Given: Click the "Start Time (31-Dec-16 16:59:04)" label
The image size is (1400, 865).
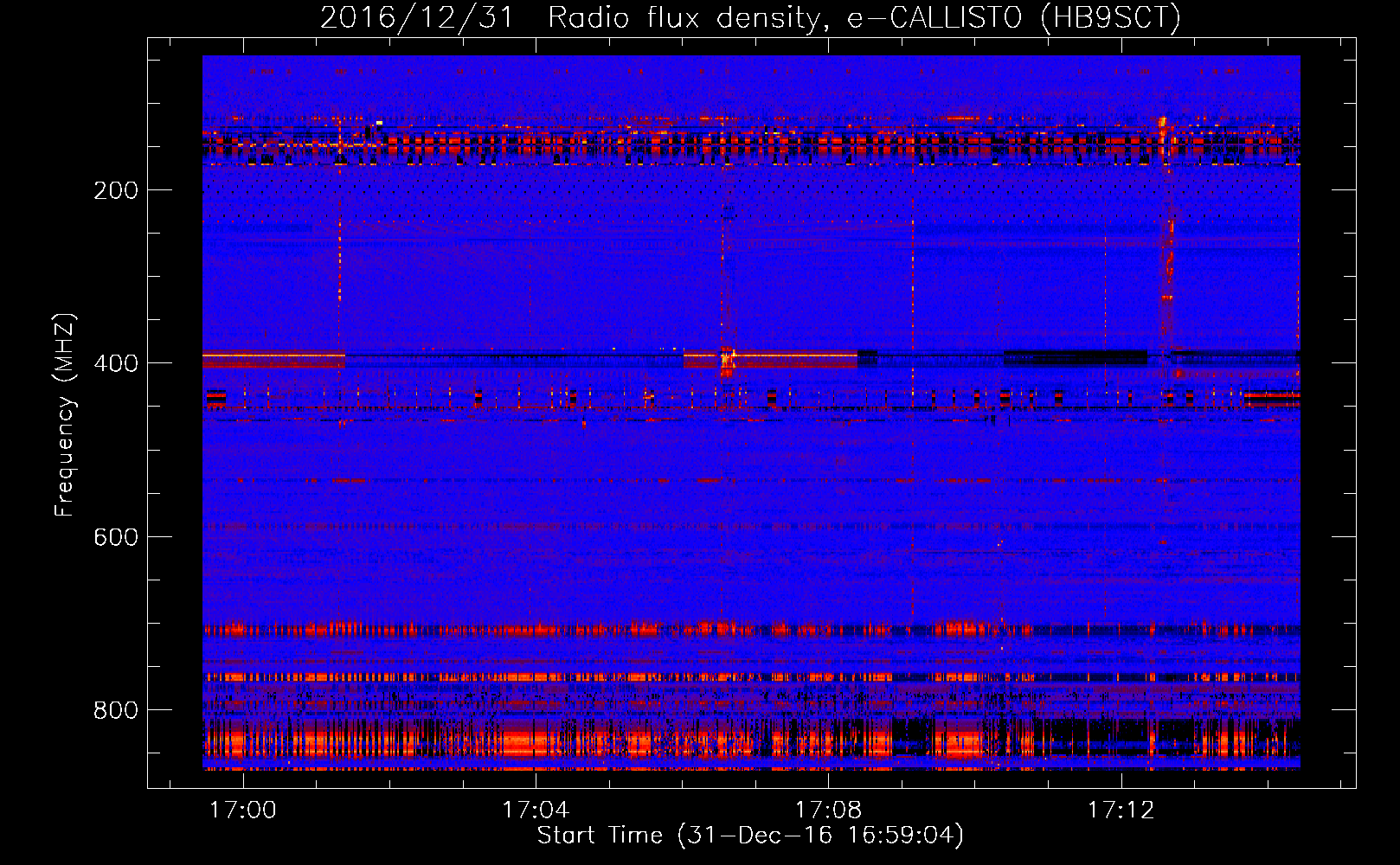Looking at the screenshot, I should 750,836.
